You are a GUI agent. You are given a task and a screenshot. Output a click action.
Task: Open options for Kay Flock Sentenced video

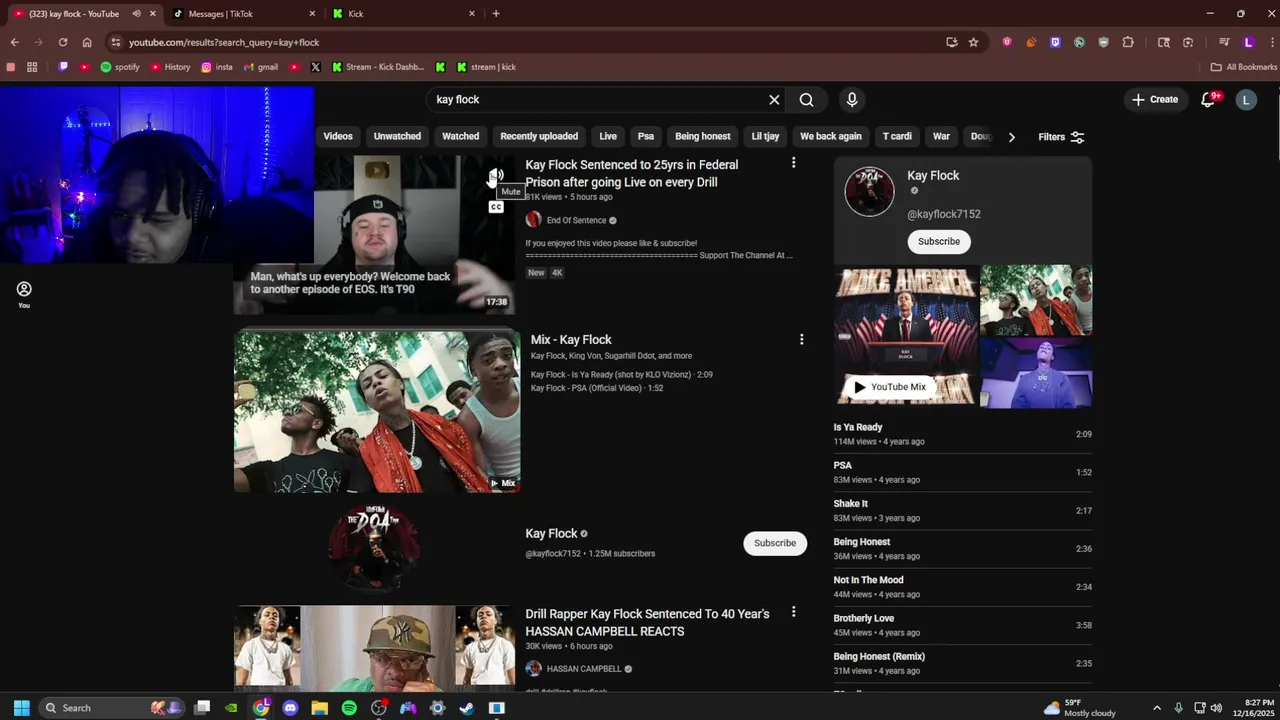pos(794,163)
